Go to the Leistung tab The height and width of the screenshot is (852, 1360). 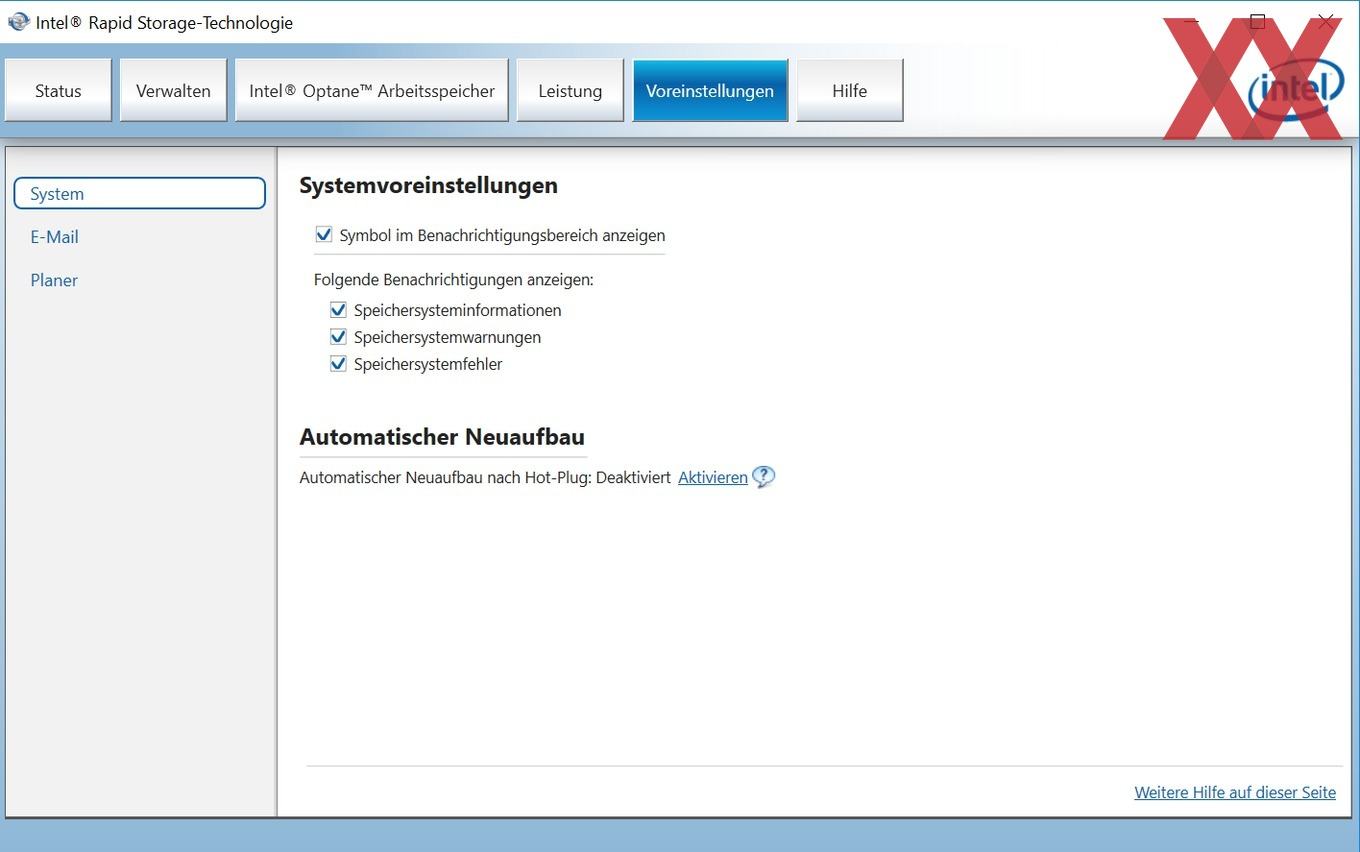click(570, 90)
